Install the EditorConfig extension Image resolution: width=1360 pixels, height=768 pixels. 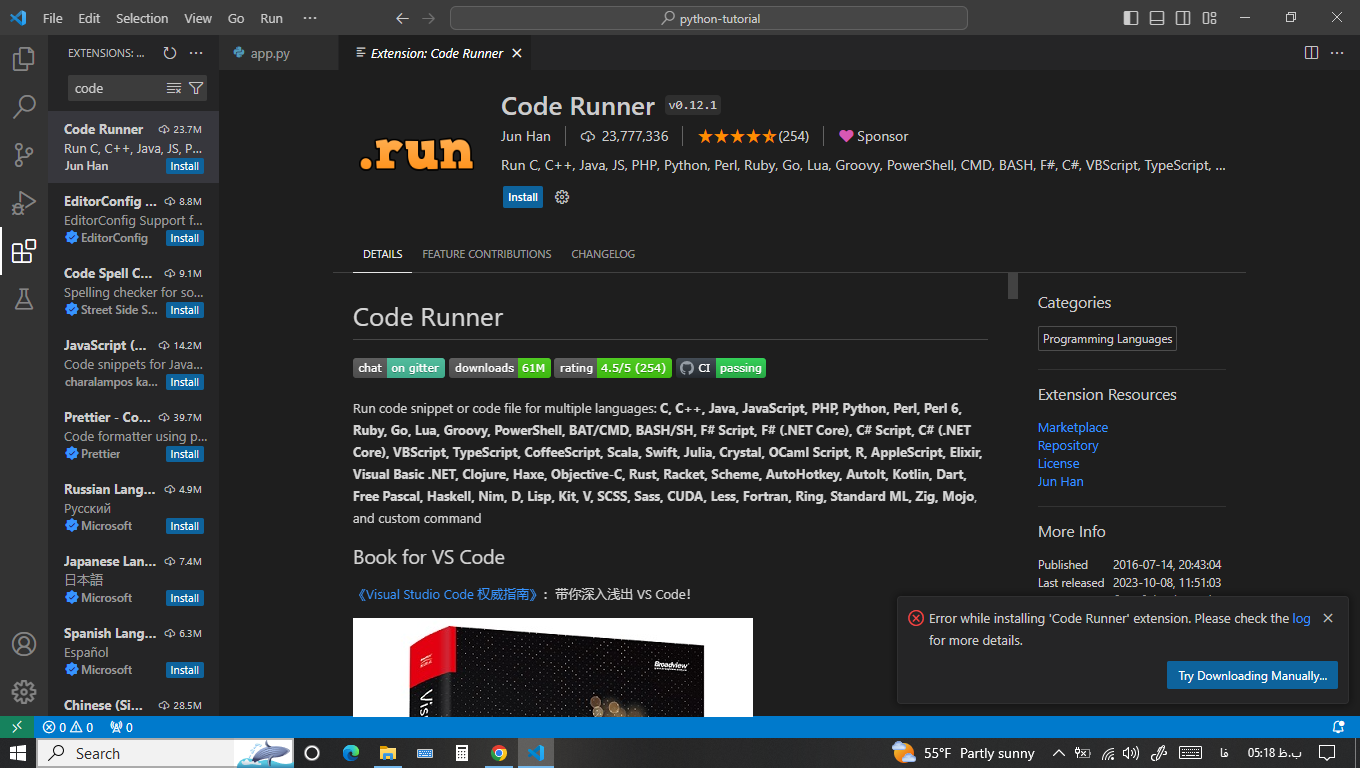pos(185,238)
